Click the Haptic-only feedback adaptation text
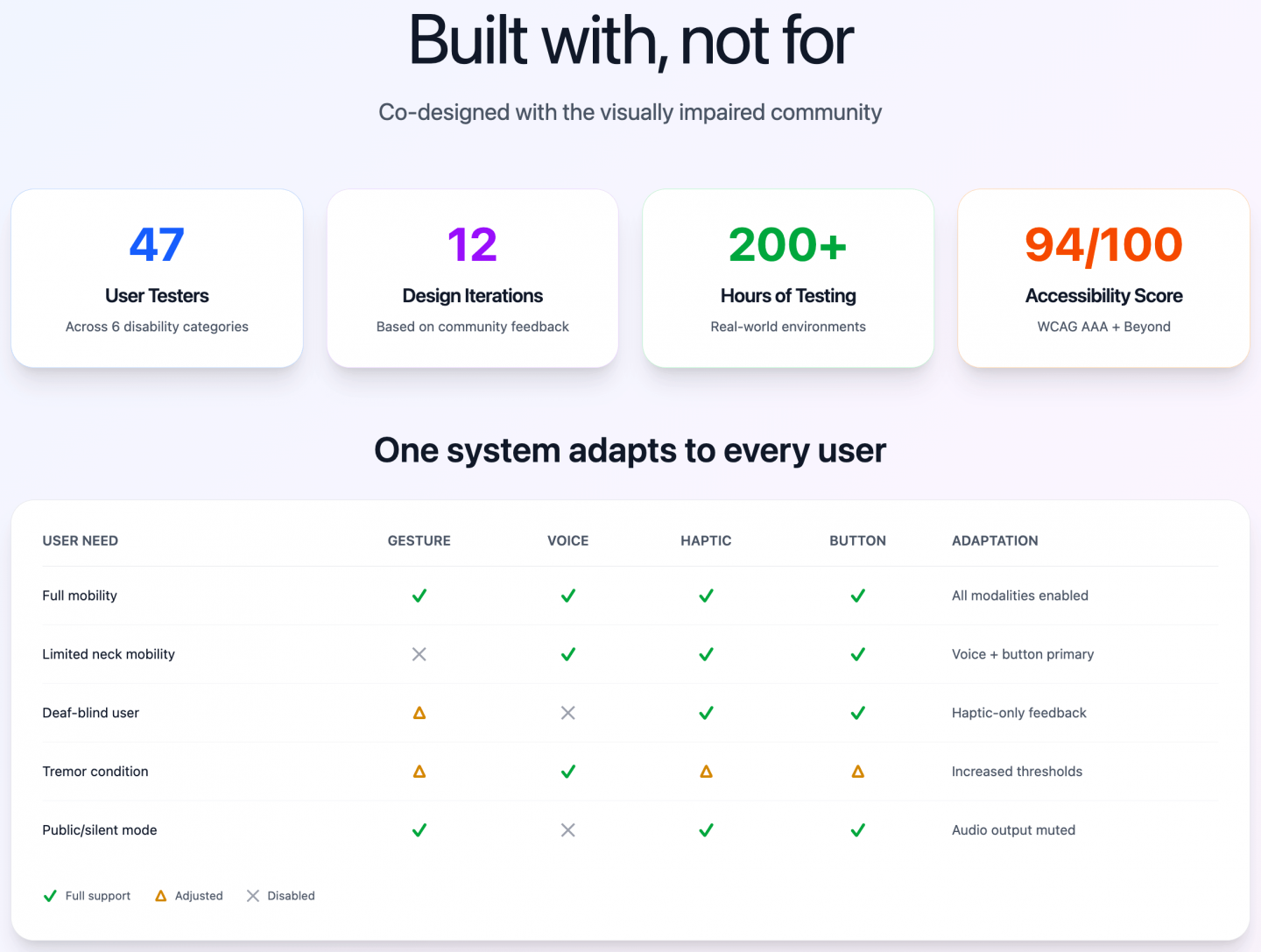1261x952 pixels. [x=1018, y=713]
